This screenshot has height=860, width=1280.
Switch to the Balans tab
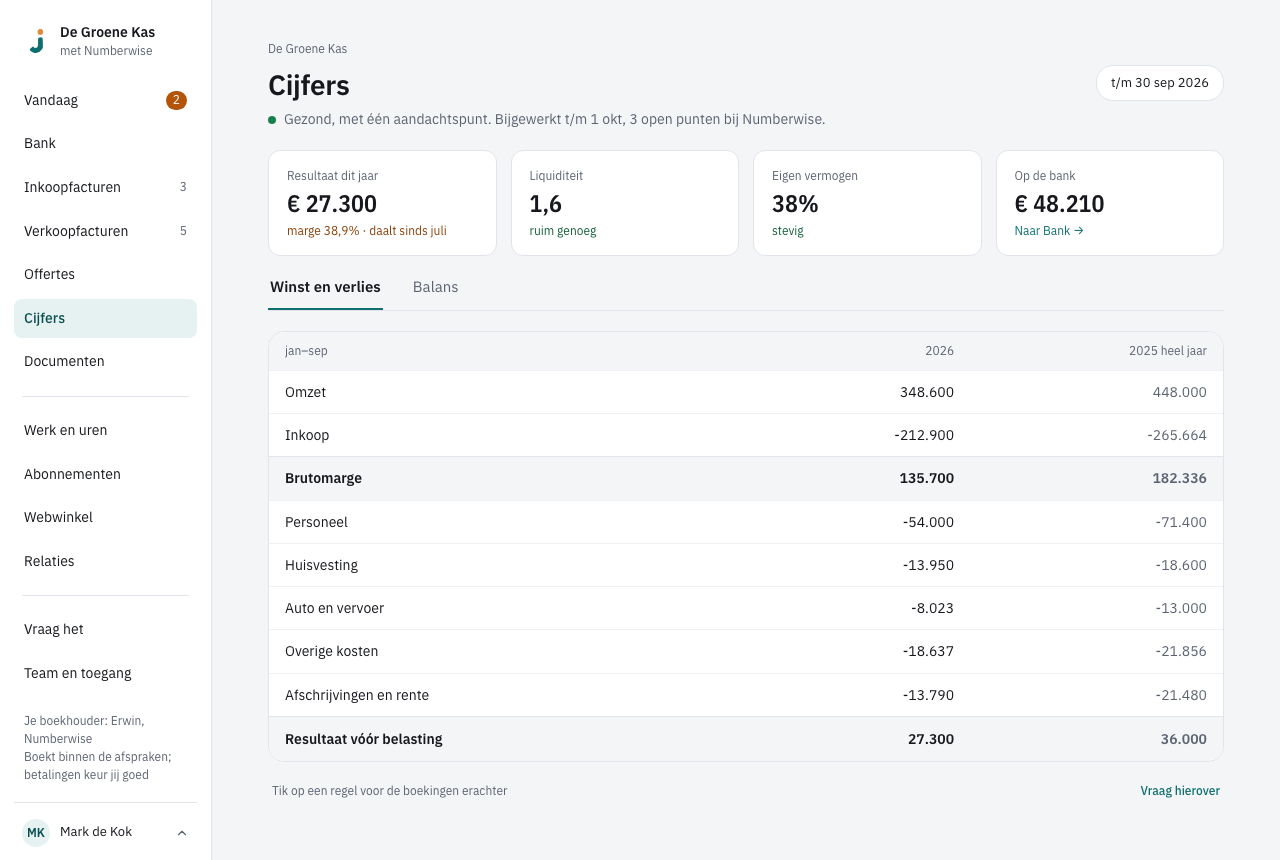[x=435, y=287]
